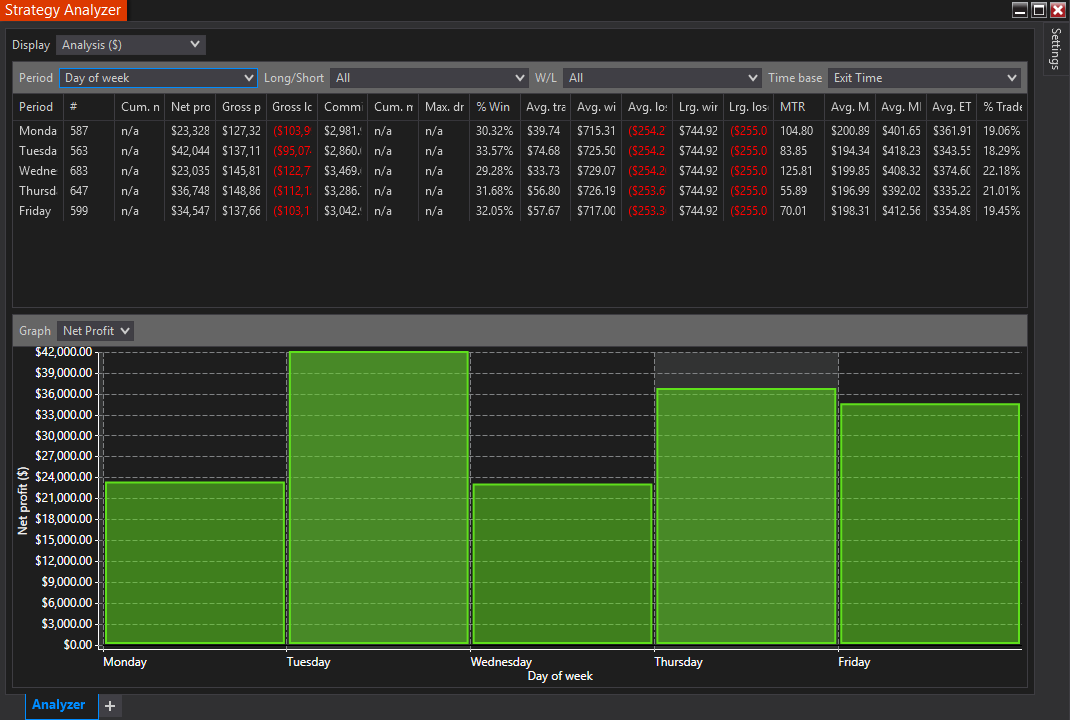
Task: Sort by the MTR column header
Action: pos(798,107)
